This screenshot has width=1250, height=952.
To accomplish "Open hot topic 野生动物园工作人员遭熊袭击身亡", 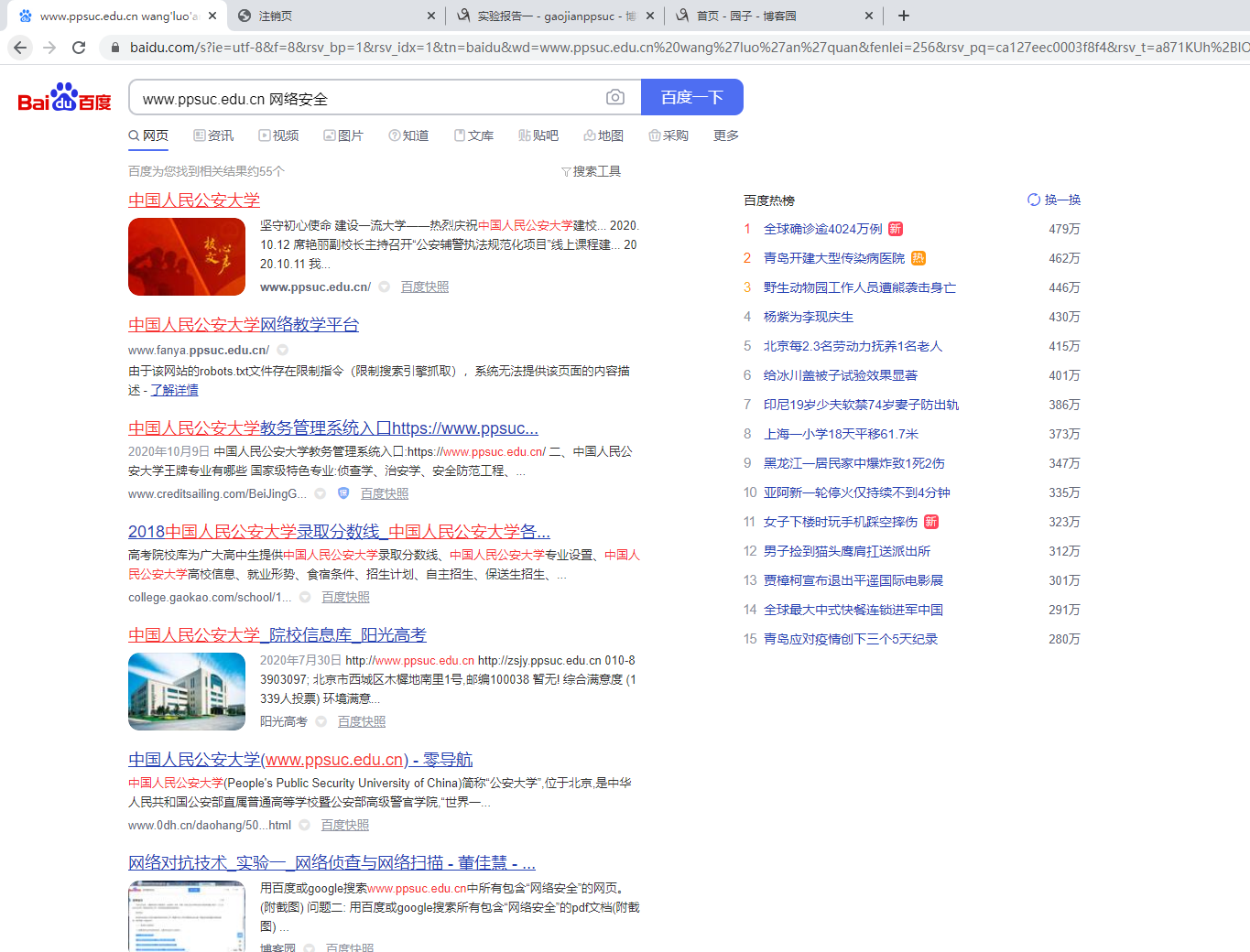I will click(x=860, y=287).
